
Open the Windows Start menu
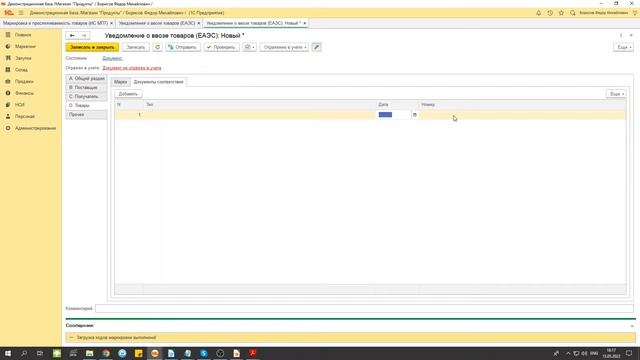point(8,353)
